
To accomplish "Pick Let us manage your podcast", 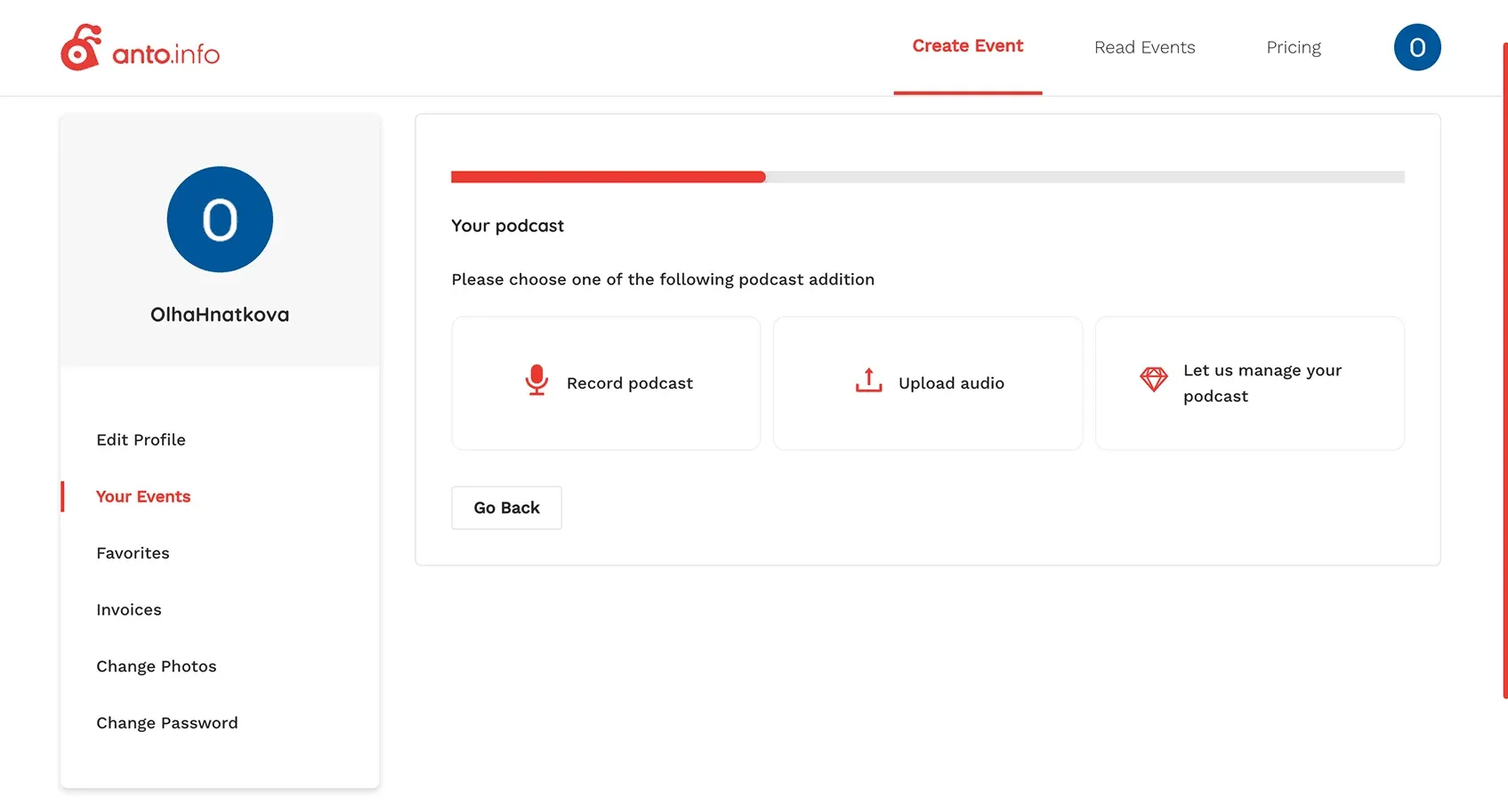I will pyautogui.click(x=1249, y=383).
